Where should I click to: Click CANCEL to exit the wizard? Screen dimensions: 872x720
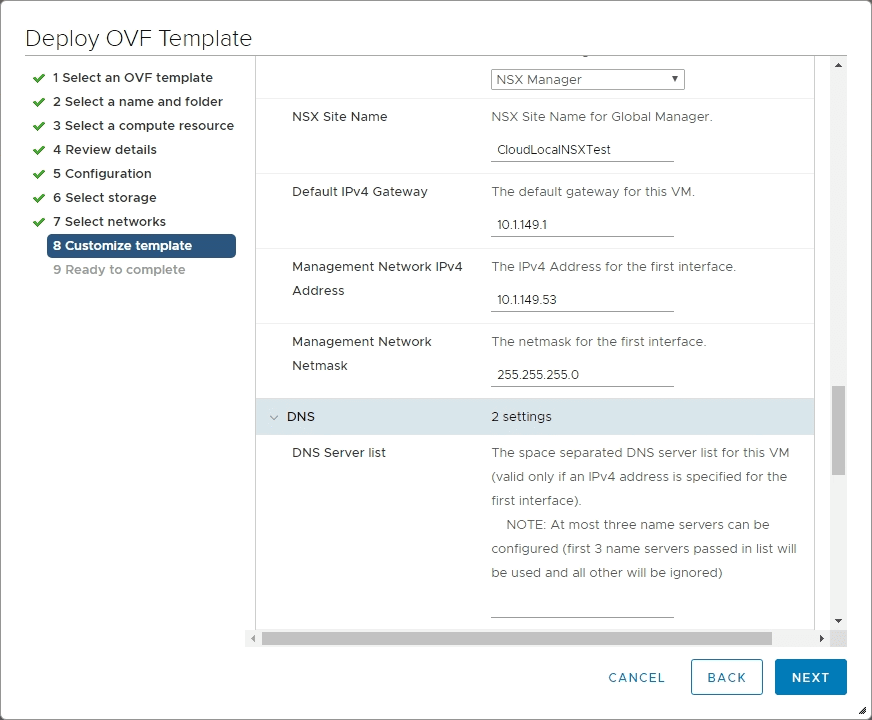click(636, 677)
